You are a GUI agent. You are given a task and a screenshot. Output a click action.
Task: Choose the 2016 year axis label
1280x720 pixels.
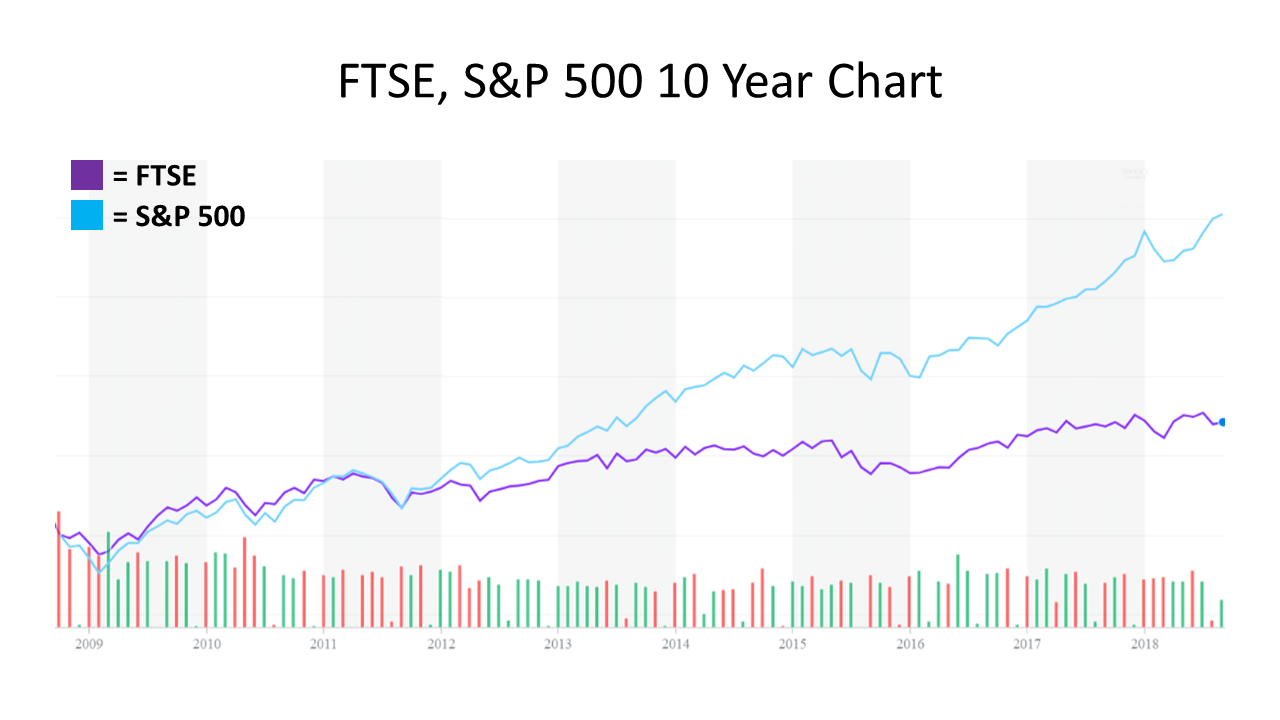tap(910, 644)
